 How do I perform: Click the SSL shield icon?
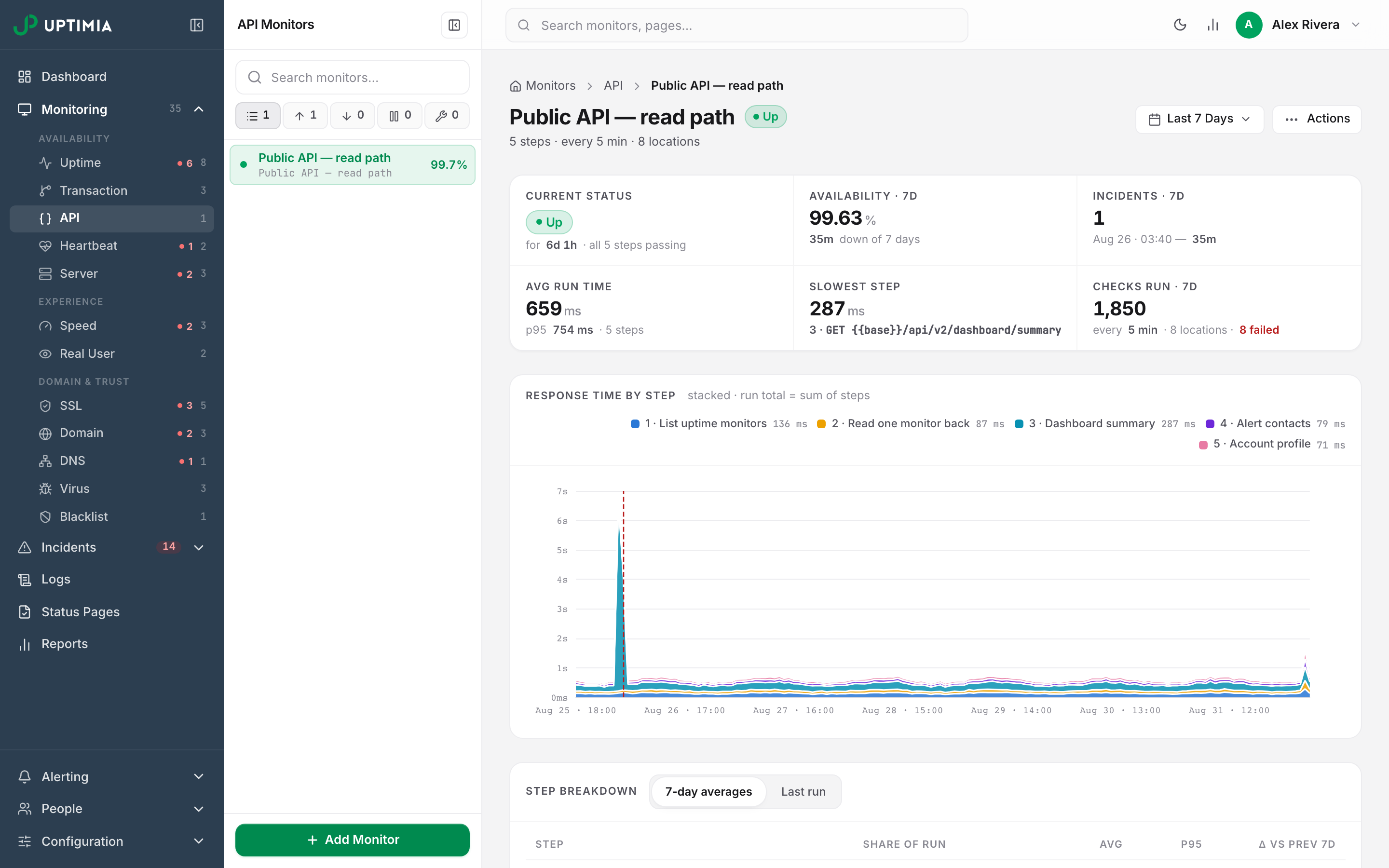(x=45, y=406)
